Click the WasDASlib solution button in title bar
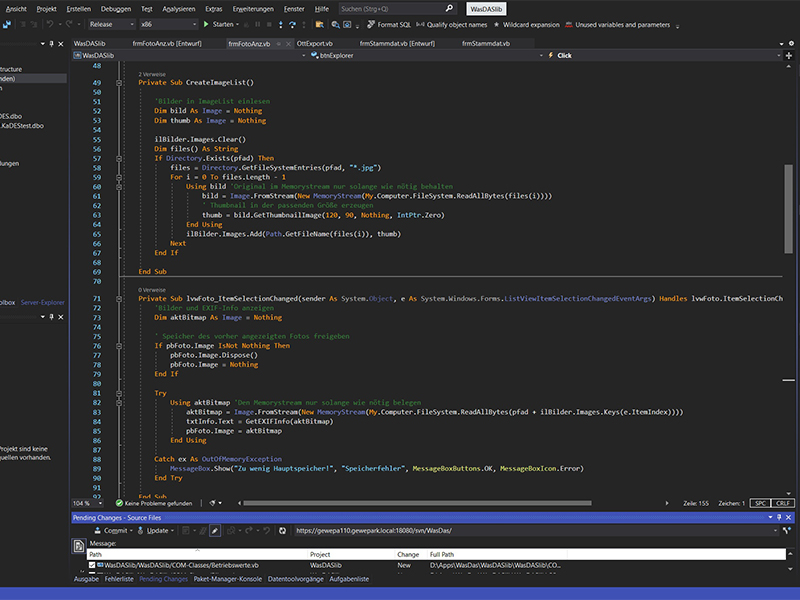The image size is (800, 600). pos(486,9)
